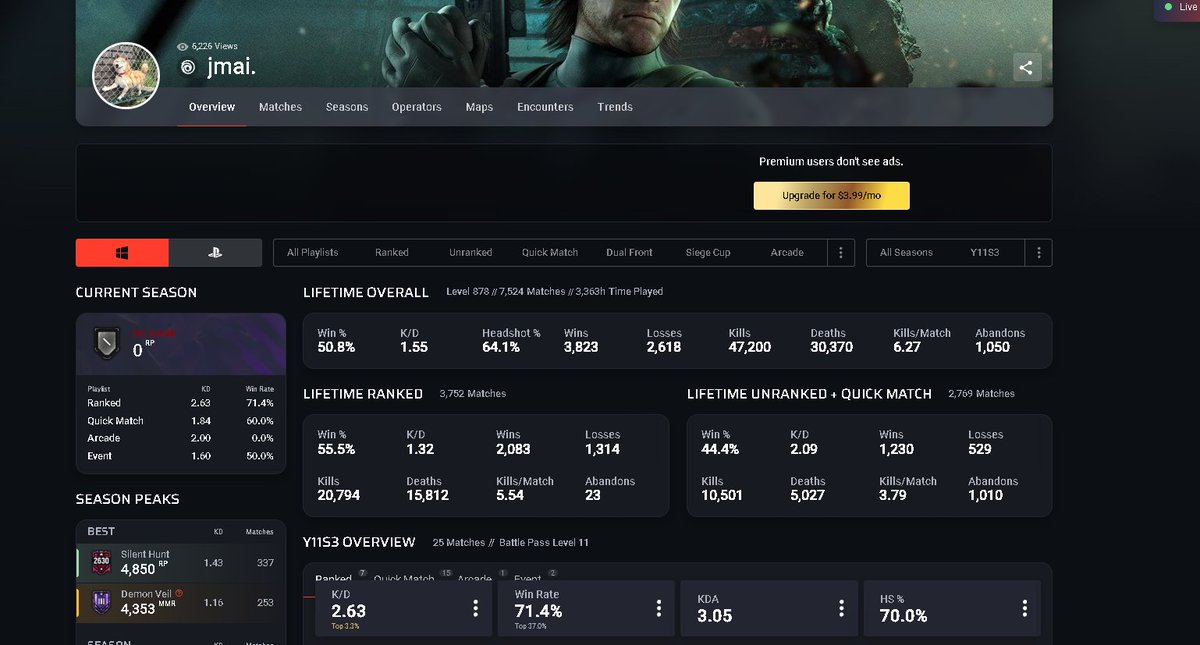Click Lifetime Ranked Kills 20,794
This screenshot has width=1200, height=645.
(x=339, y=489)
